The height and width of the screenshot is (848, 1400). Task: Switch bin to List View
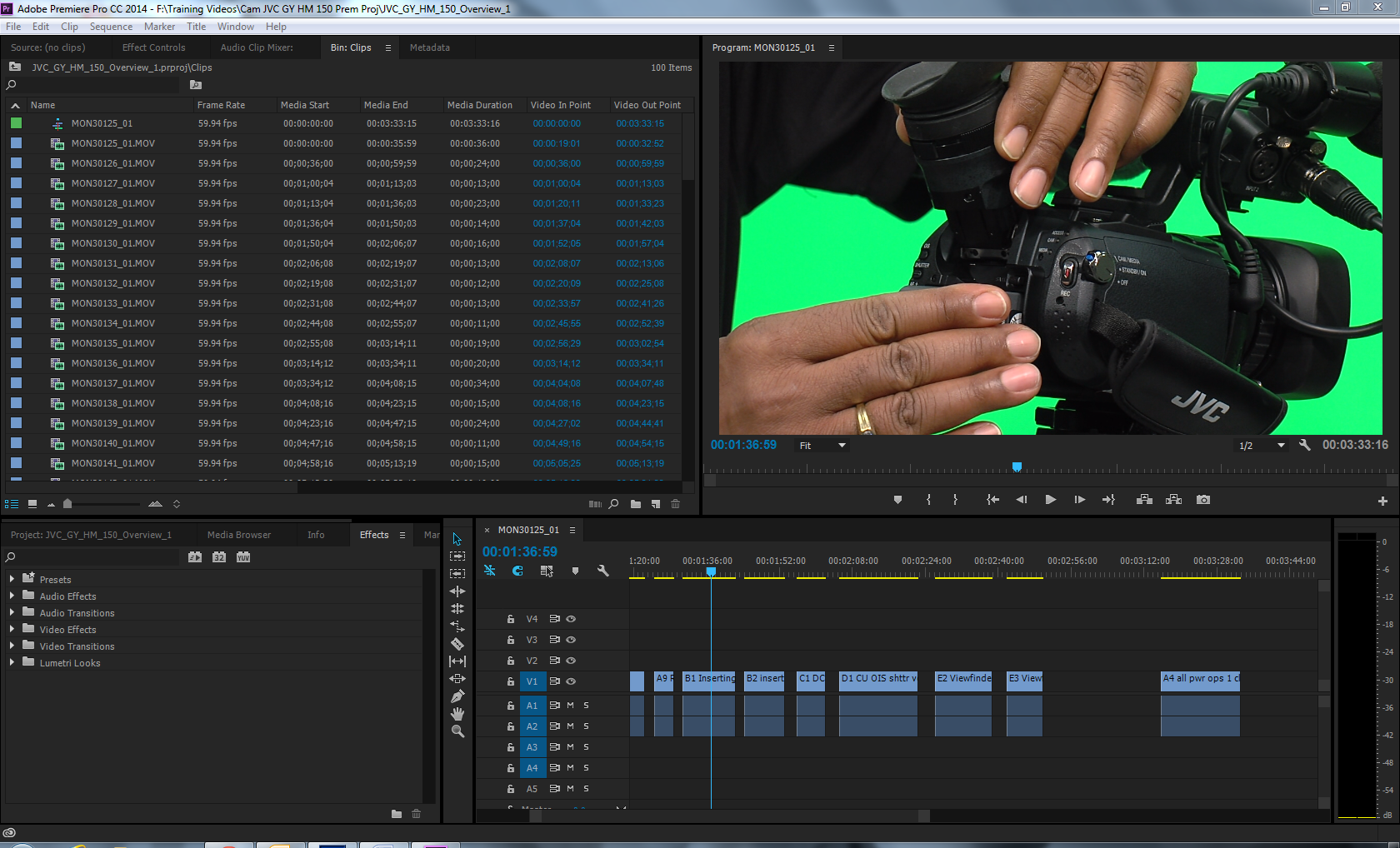(12, 504)
